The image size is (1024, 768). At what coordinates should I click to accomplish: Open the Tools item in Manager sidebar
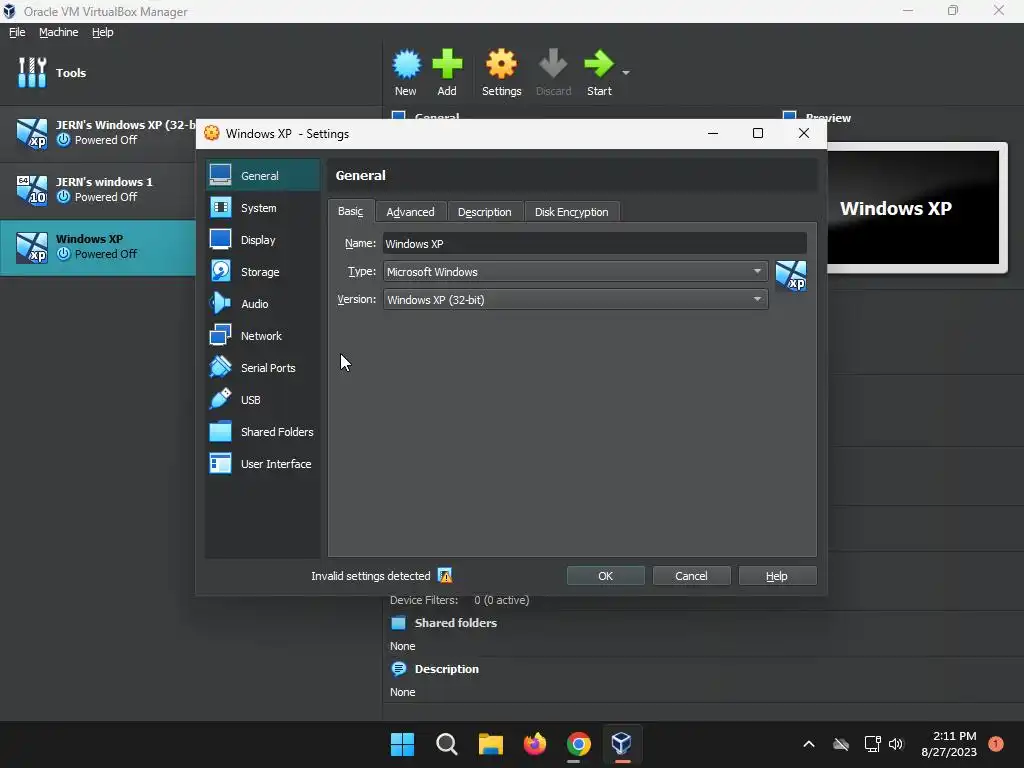pyautogui.click(x=189, y=72)
